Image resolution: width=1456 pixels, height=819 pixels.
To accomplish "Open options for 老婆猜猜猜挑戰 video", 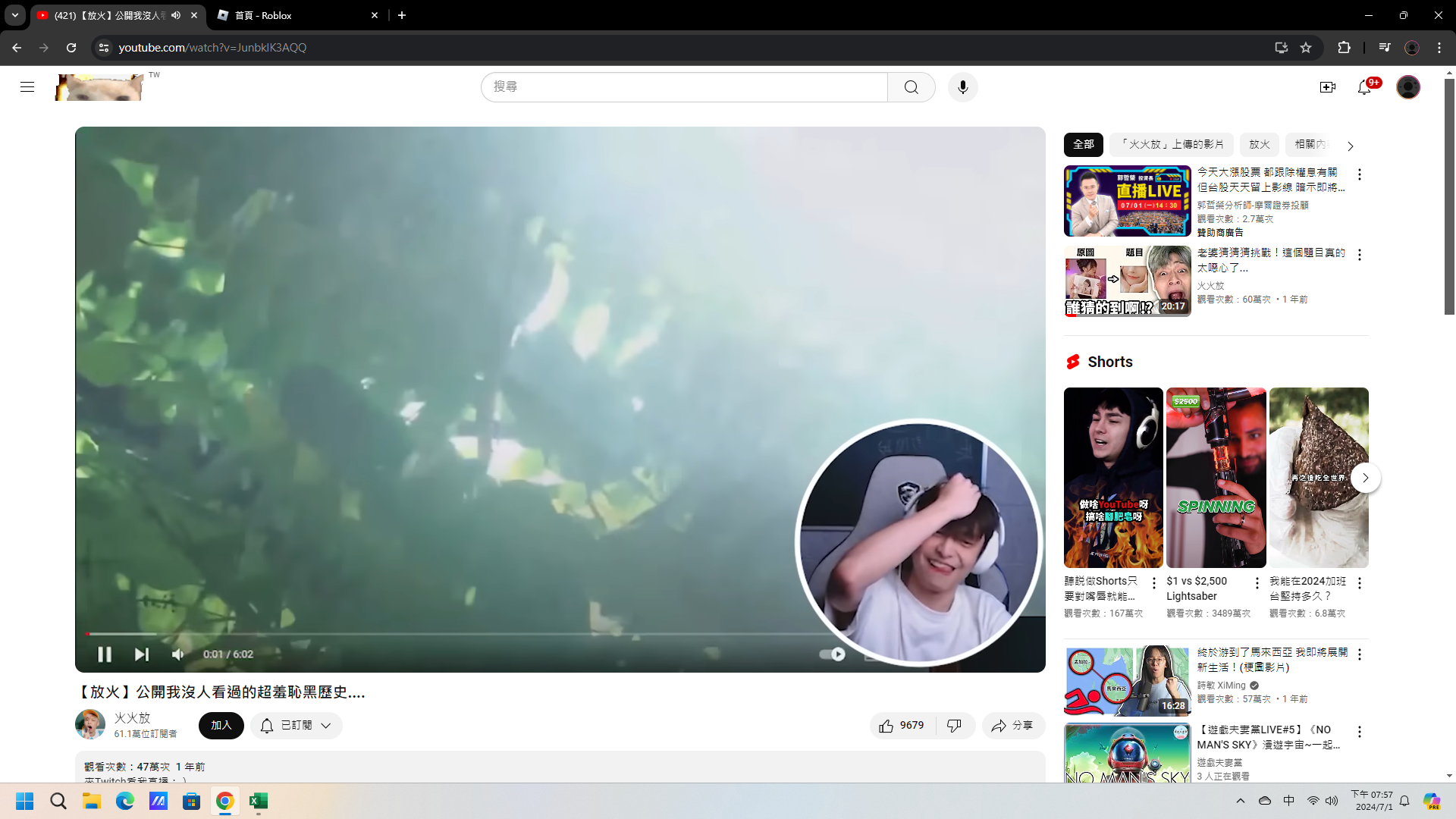I will (1359, 255).
